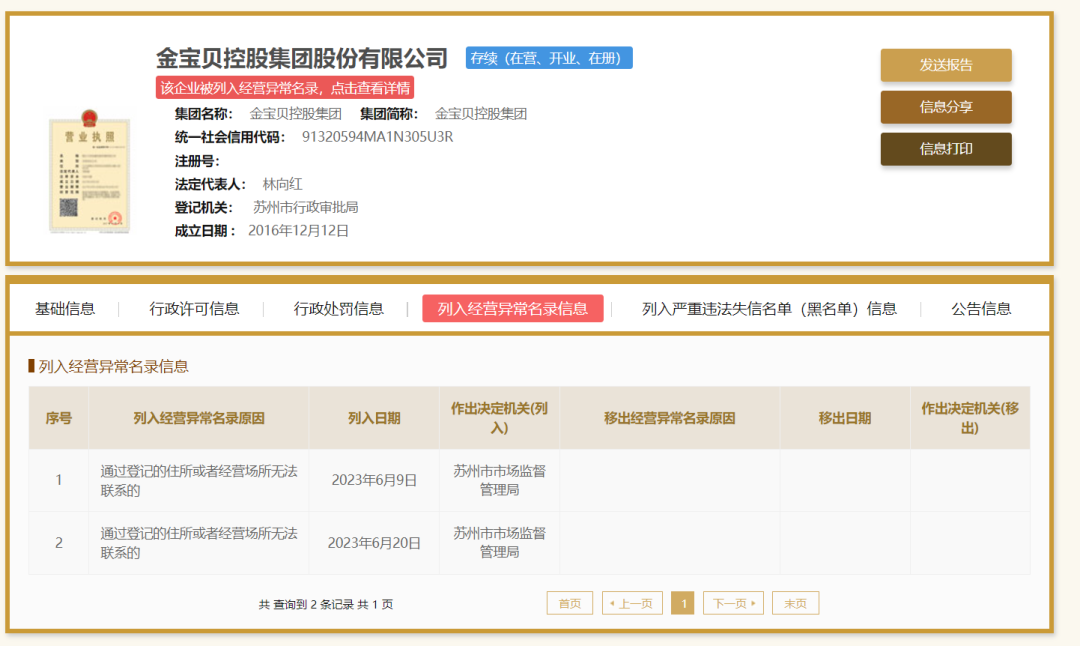Select page number 1
The width and height of the screenshot is (1080, 646).
point(682,603)
